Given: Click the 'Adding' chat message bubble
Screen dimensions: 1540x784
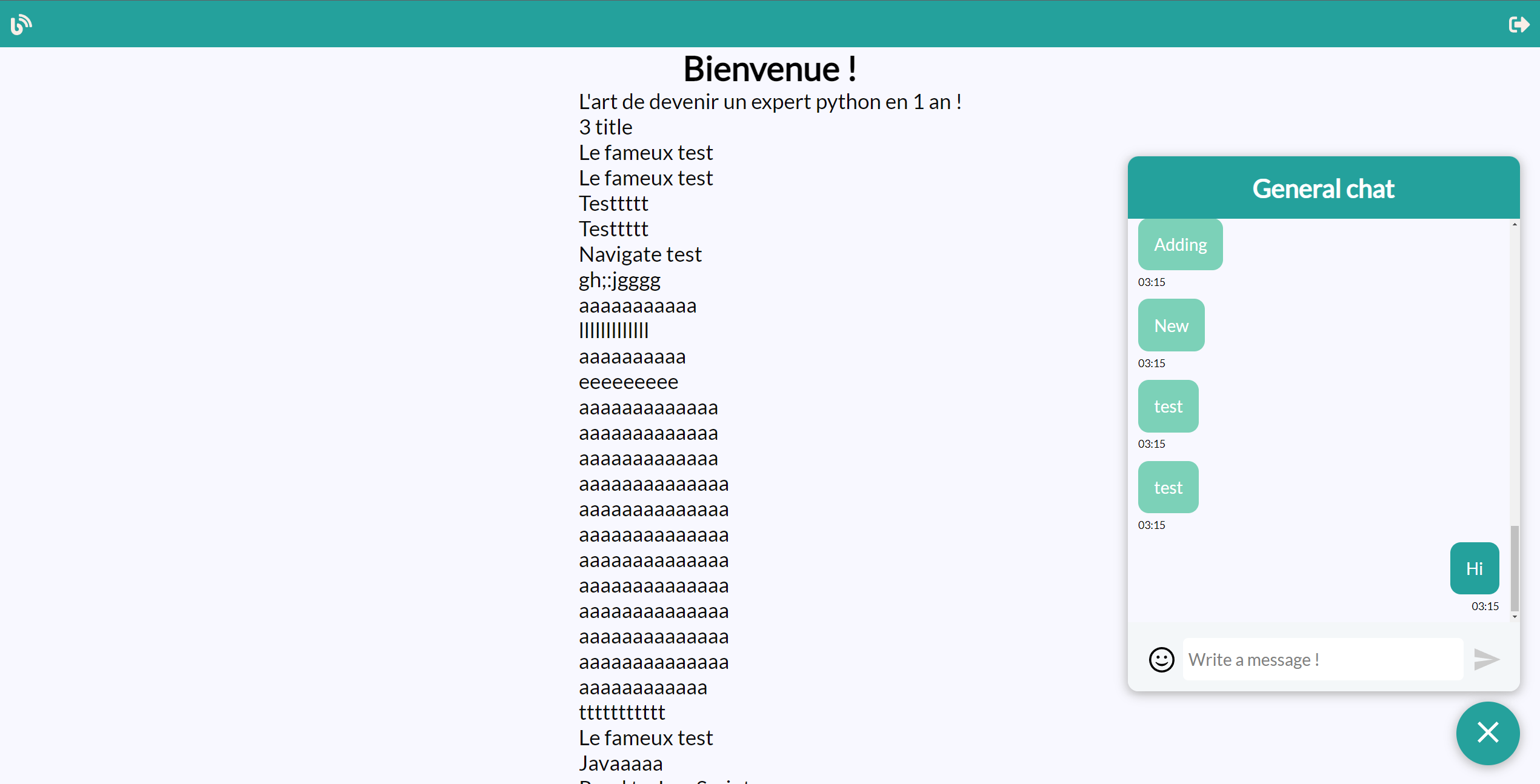Looking at the screenshot, I should (1180, 245).
